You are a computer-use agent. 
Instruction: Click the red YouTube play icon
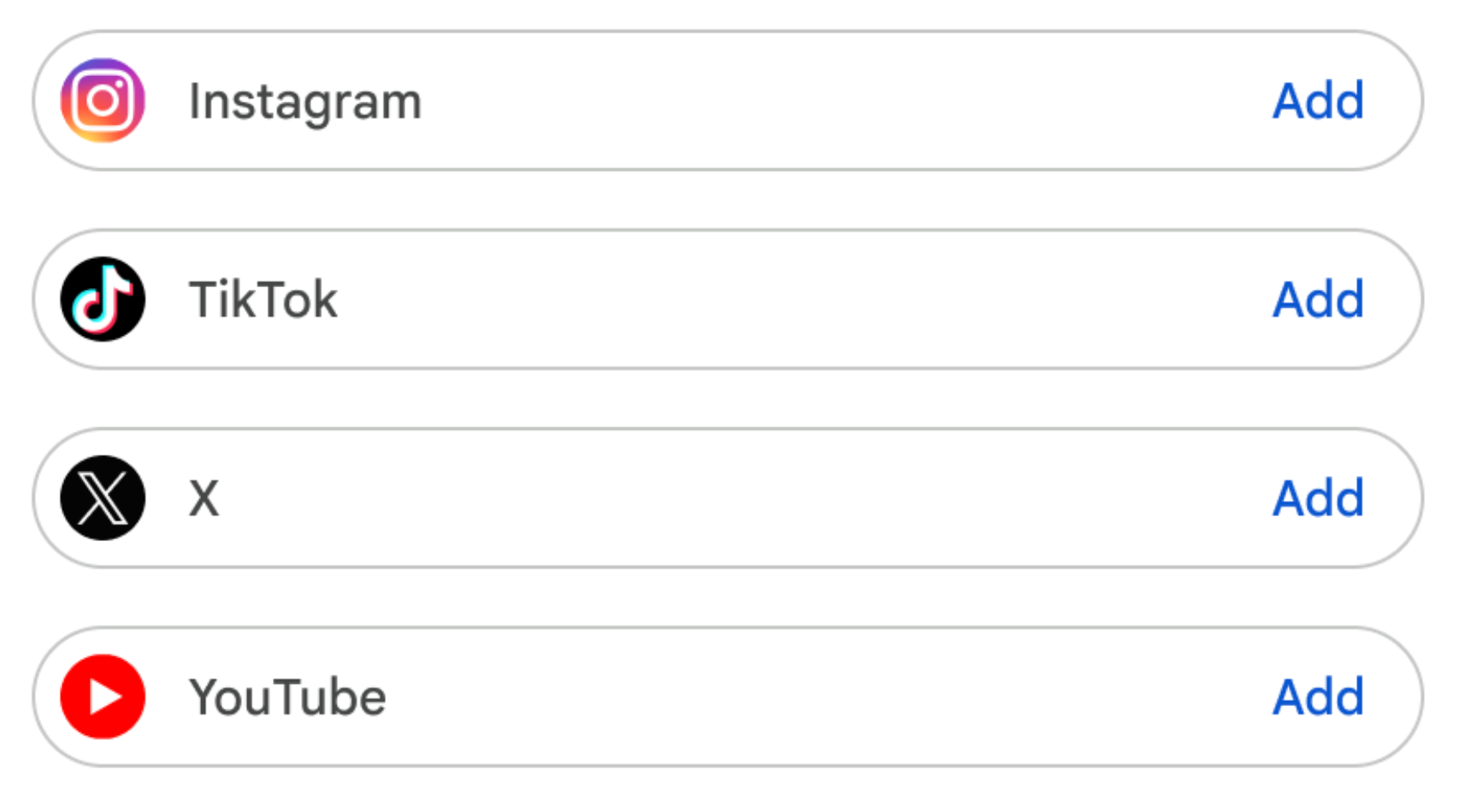103,697
